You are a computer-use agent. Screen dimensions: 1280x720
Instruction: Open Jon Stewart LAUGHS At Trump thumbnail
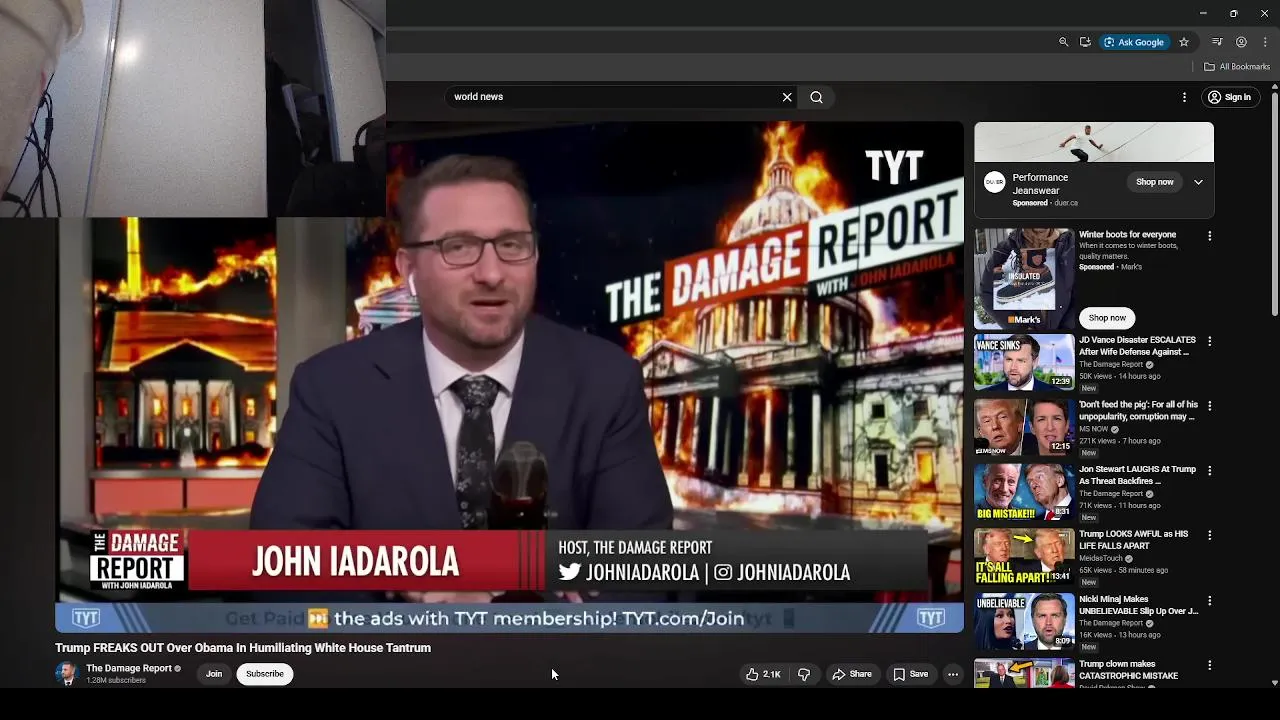tap(1024, 492)
